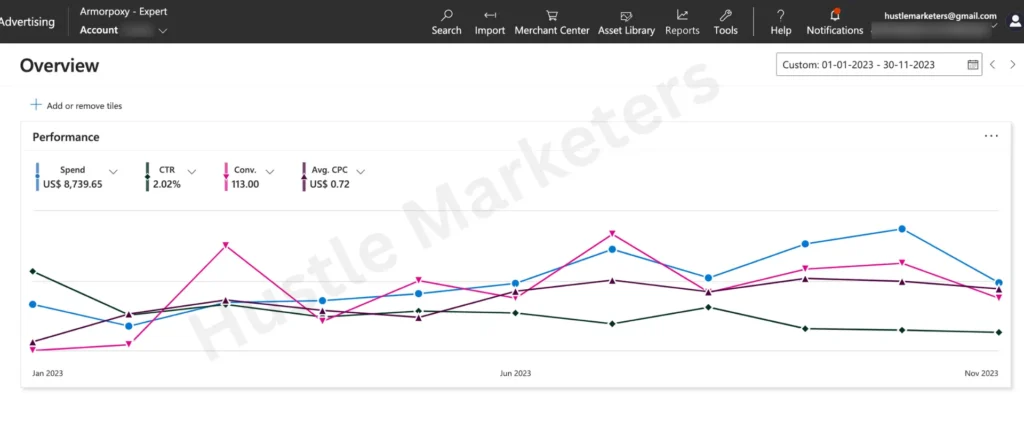Open the Tools wrench icon

(x=726, y=15)
